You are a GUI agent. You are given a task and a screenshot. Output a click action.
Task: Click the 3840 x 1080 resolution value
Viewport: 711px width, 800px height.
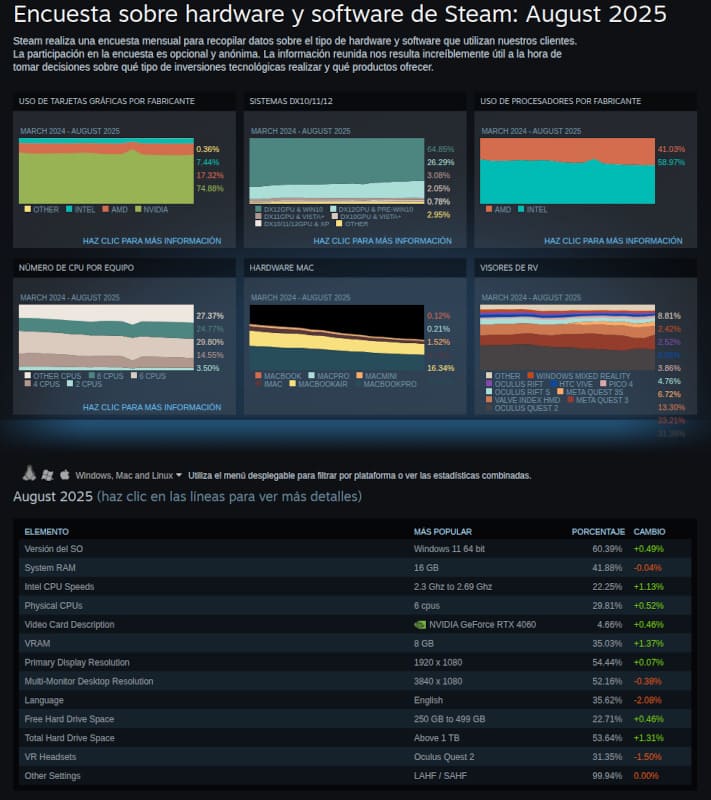click(438, 681)
